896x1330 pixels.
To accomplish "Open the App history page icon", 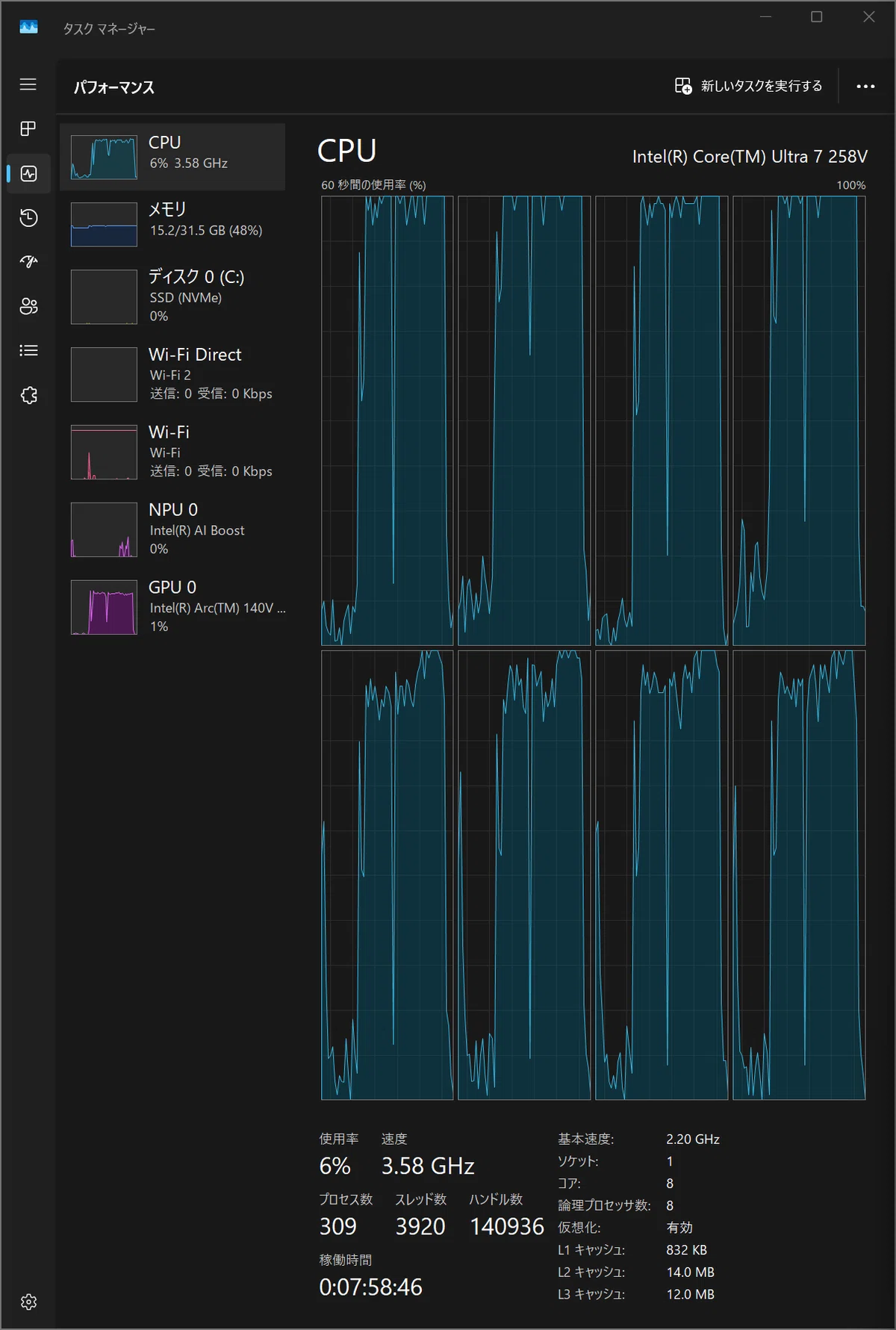I will click(x=28, y=217).
